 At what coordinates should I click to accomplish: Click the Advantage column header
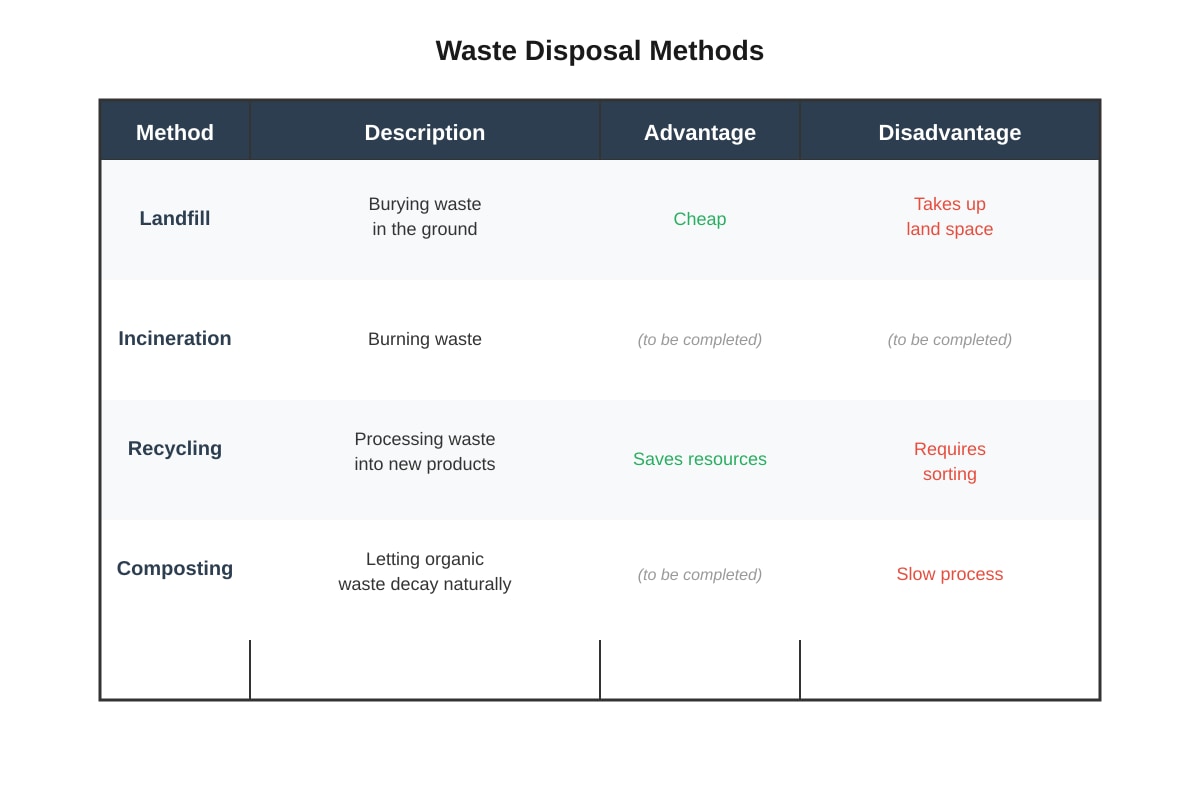point(700,132)
